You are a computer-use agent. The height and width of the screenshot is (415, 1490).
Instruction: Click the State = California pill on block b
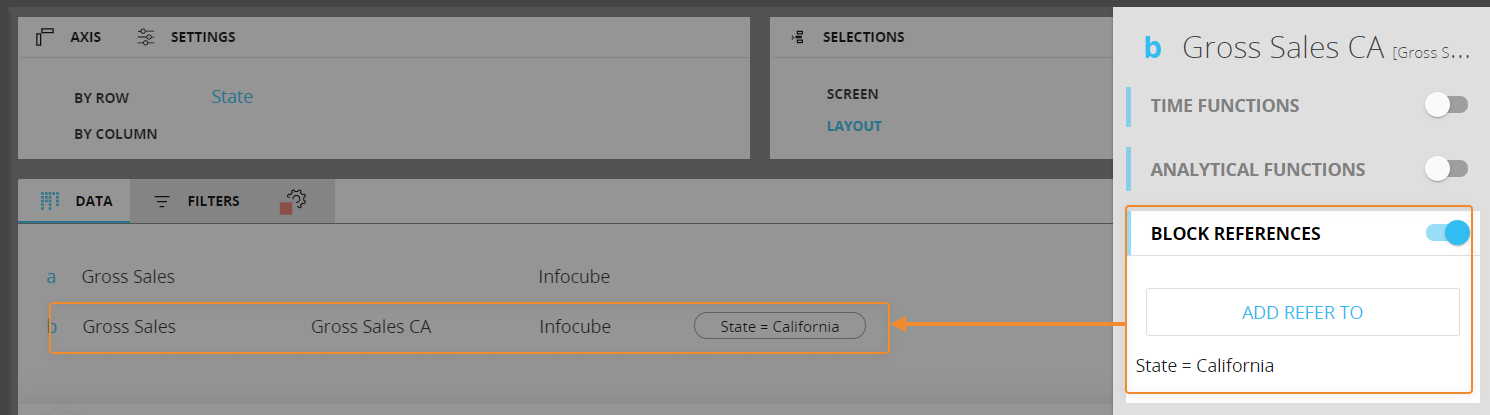779,326
